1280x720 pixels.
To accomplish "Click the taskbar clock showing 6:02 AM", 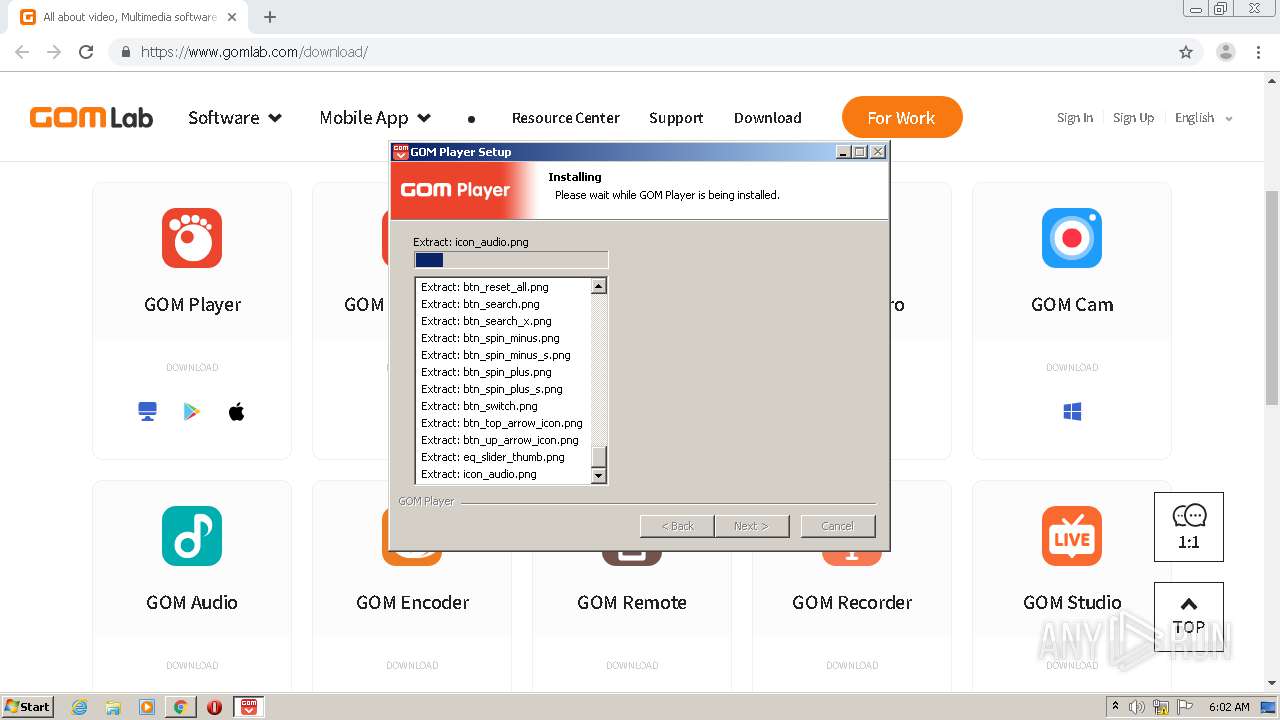I will pyautogui.click(x=1229, y=707).
